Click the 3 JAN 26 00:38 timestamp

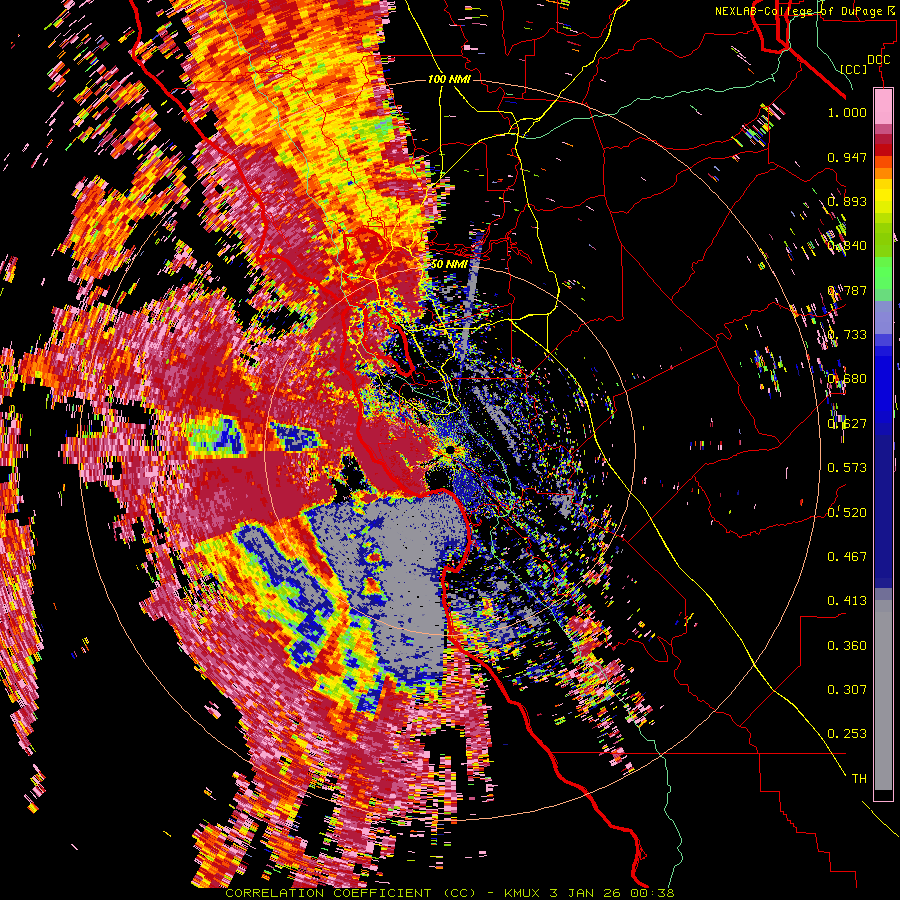tap(611, 893)
